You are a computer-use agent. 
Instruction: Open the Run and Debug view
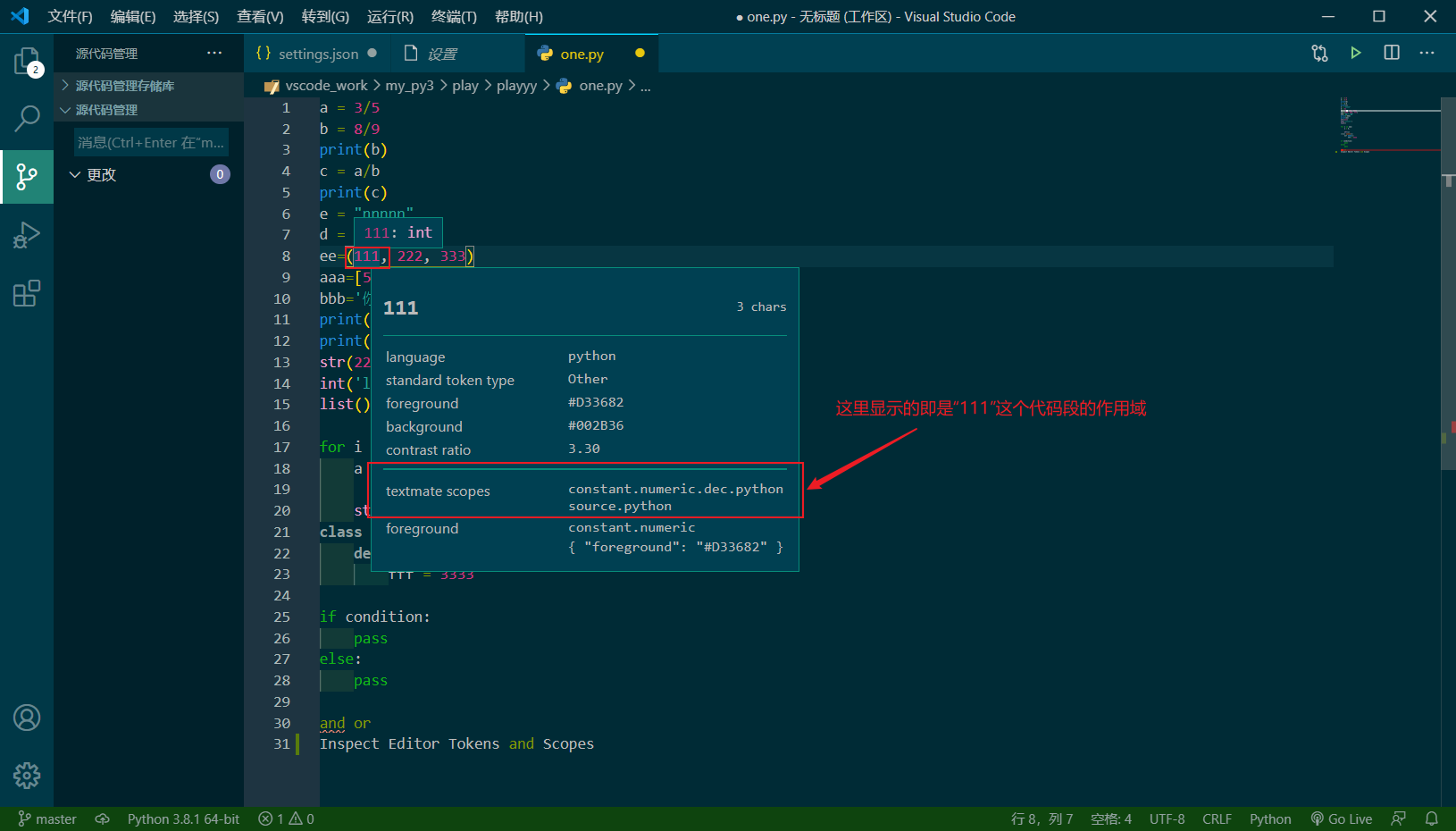point(27,235)
